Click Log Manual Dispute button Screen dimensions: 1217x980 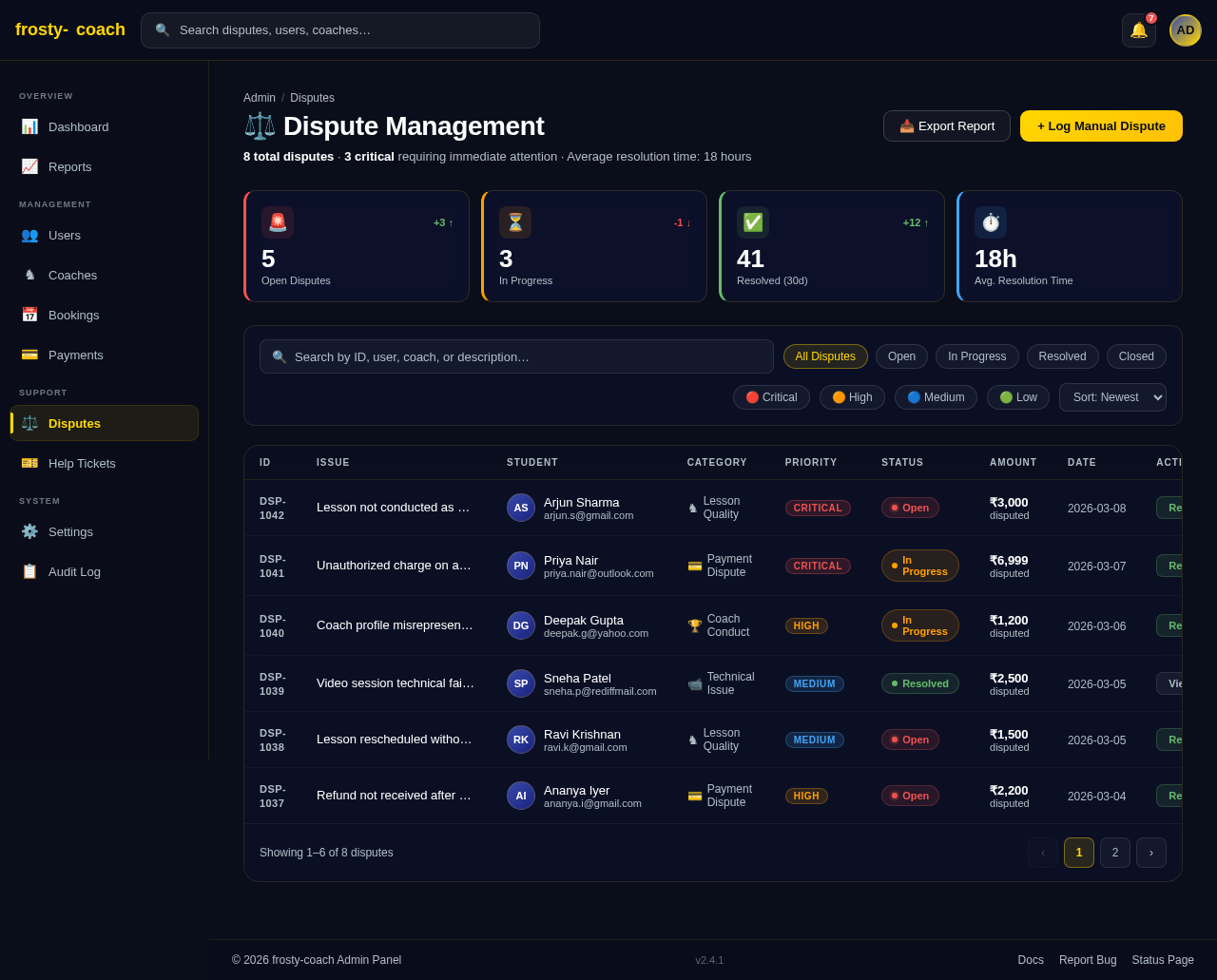pos(1101,125)
